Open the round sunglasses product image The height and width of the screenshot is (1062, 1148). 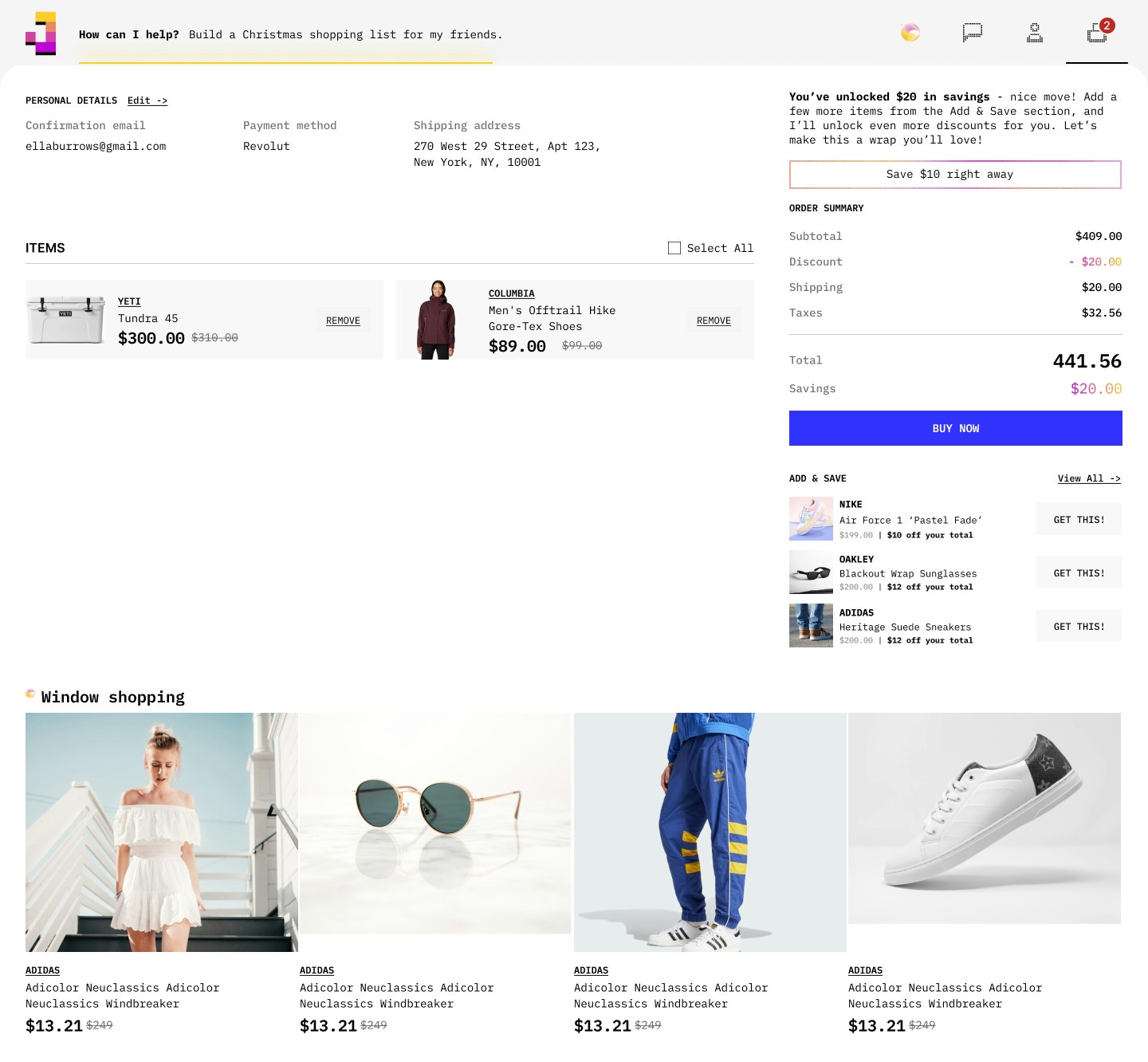pyautogui.click(x=435, y=823)
